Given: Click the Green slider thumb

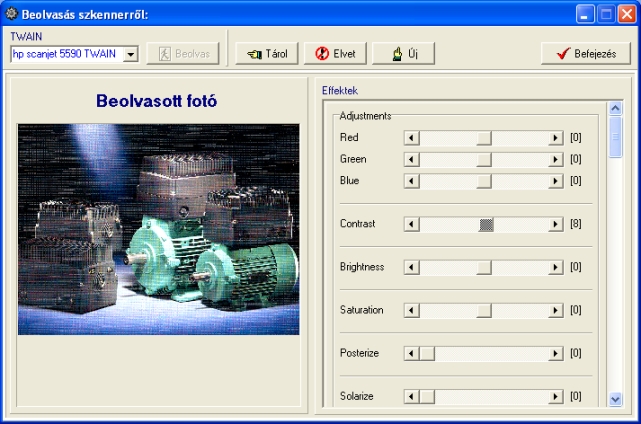Looking at the screenshot, I should [x=484, y=159].
